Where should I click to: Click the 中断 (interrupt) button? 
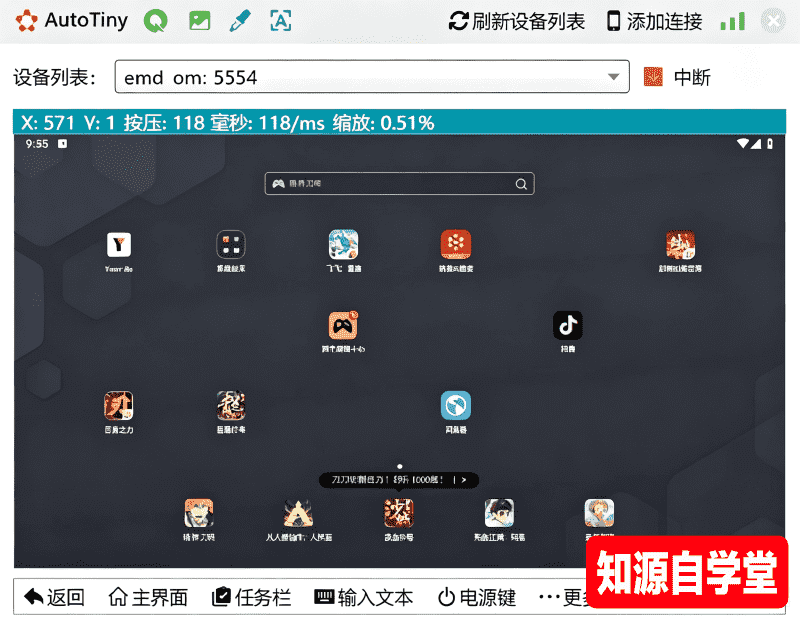(x=692, y=78)
